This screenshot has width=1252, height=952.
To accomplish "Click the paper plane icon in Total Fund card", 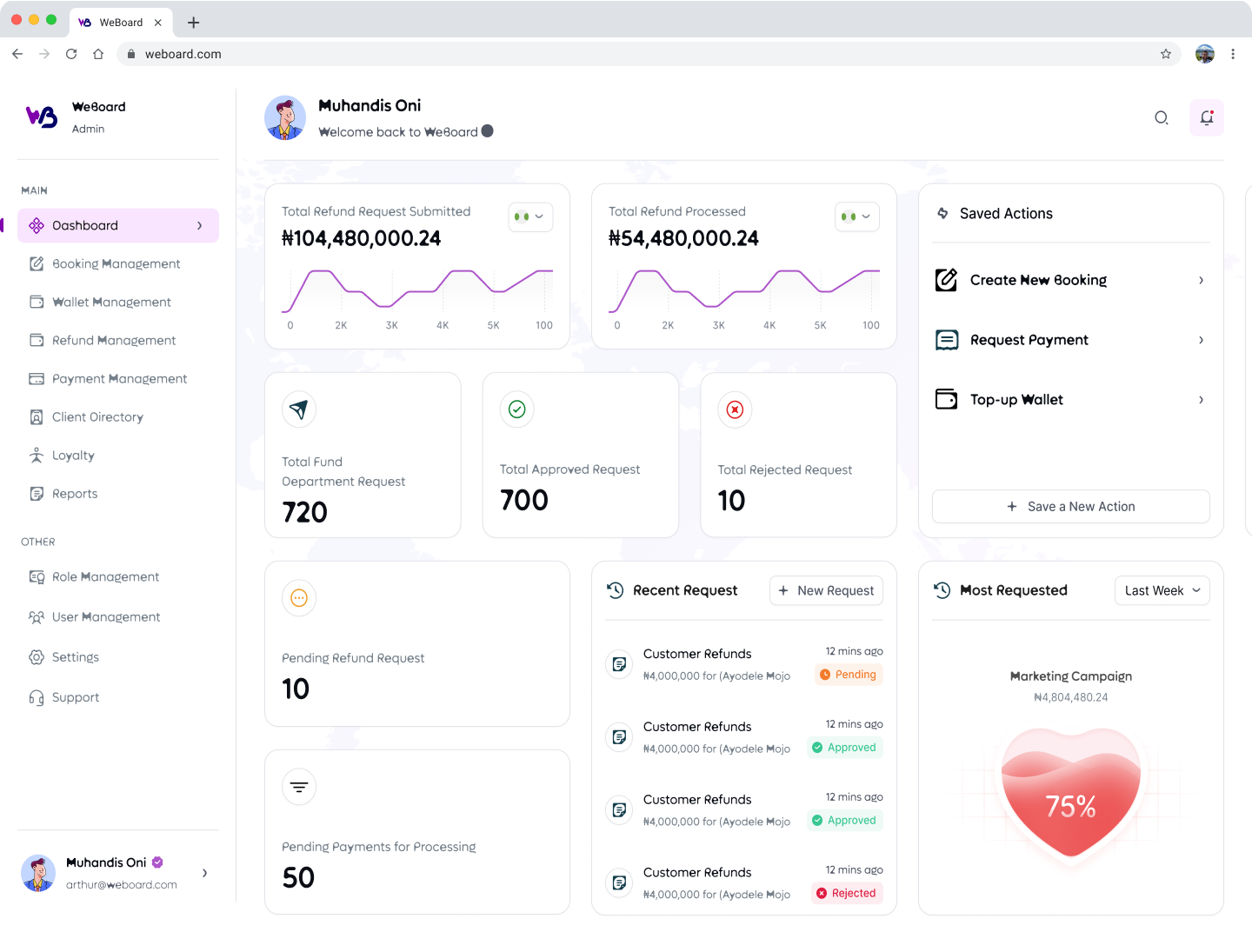I will click(x=299, y=409).
